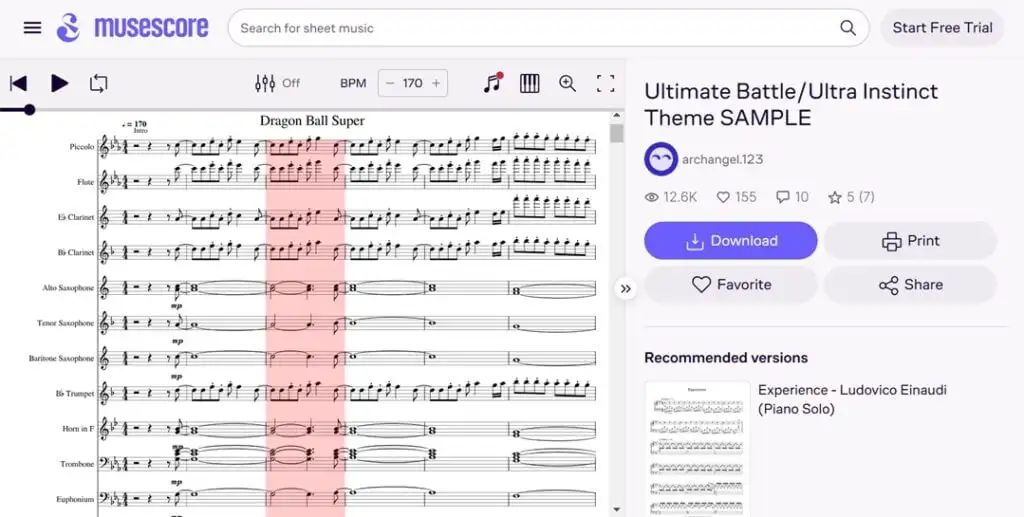The height and width of the screenshot is (517, 1024).
Task: Print the score
Action: coord(910,240)
